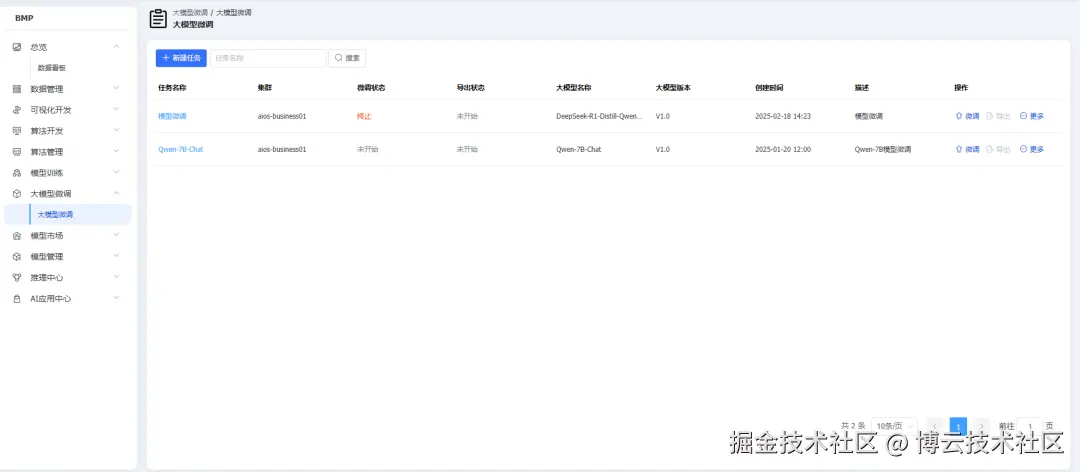Click DeepSeek-R1-Distill-Qwen model name cell
Screen dimensions: 1080x472
click(599, 116)
